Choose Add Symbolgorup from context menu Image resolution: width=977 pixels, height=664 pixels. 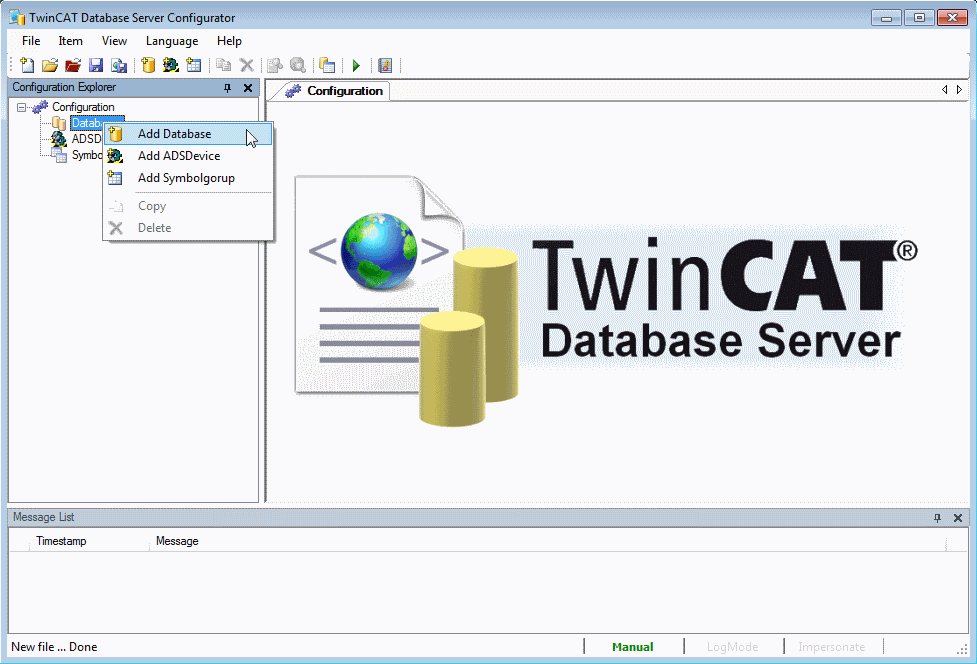[x=188, y=178]
